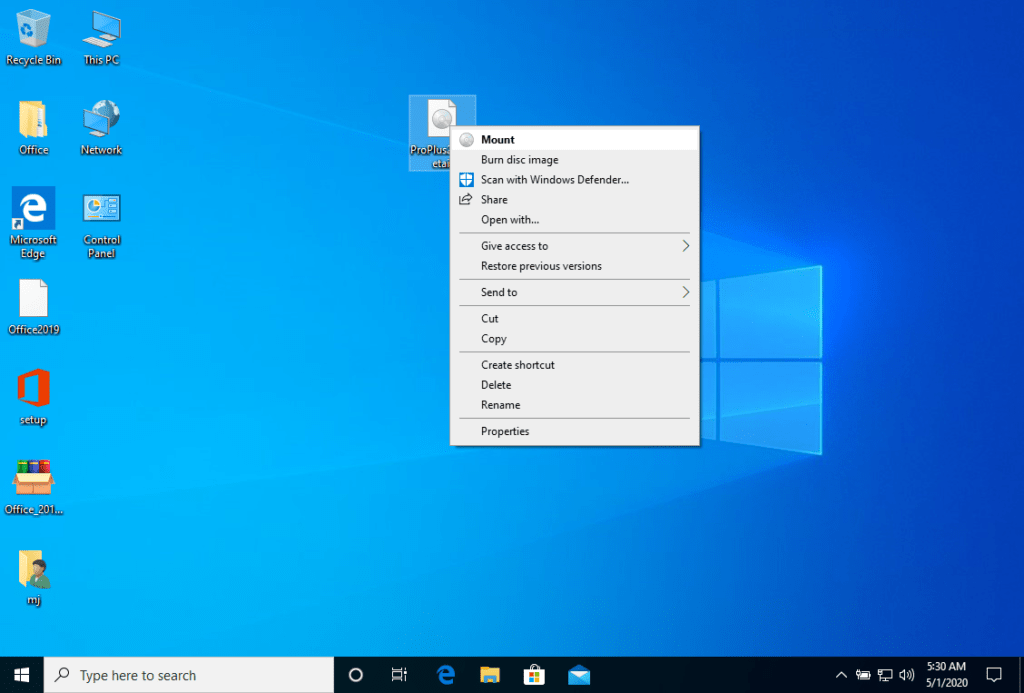Click Scan with Windows Defender option
The height and width of the screenshot is (693, 1024).
click(554, 180)
